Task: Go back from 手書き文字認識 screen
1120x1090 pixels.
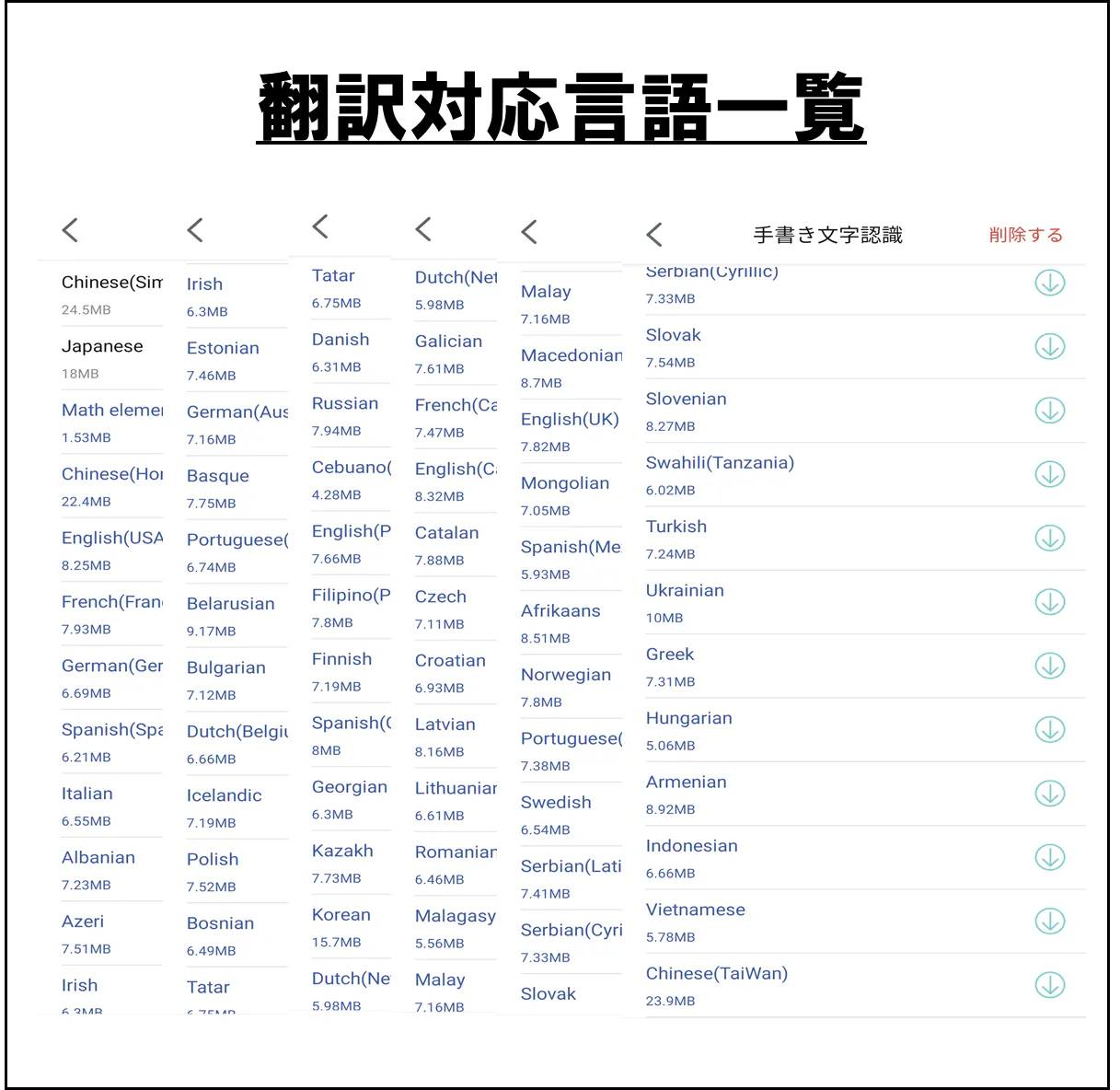Action: 654,235
